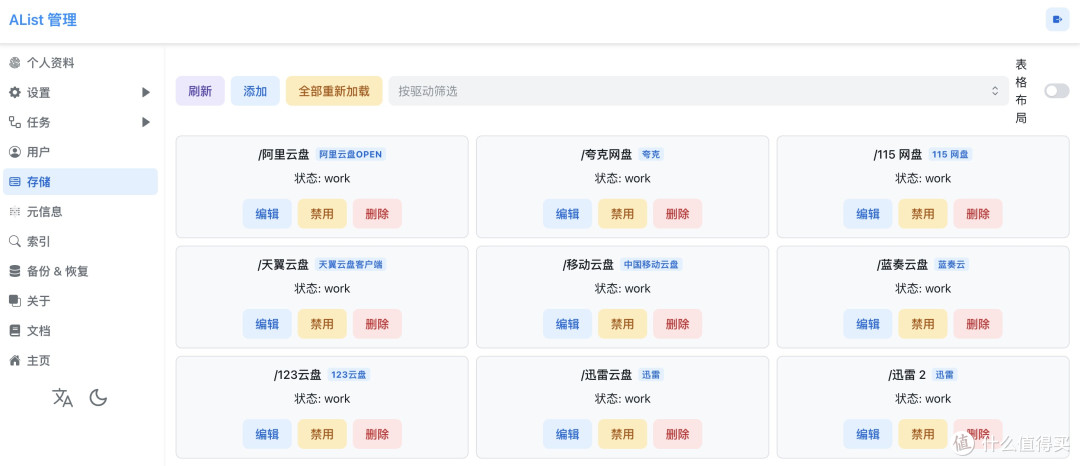This screenshot has height=466, width=1080.
Task: Click the 中国移动云盘 driver tag
Action: coord(651,264)
